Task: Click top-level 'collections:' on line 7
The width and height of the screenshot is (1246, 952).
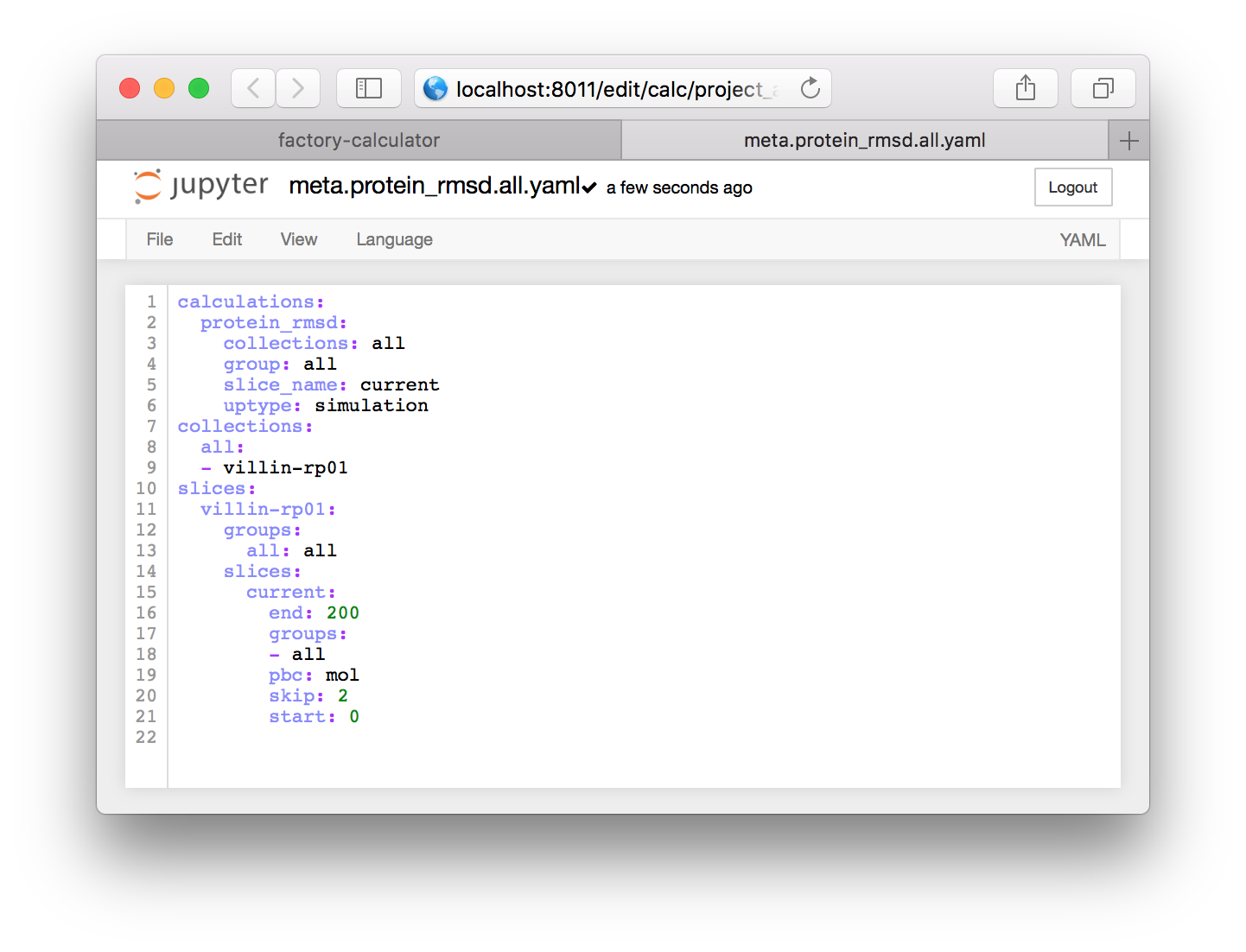Action: 245,426
